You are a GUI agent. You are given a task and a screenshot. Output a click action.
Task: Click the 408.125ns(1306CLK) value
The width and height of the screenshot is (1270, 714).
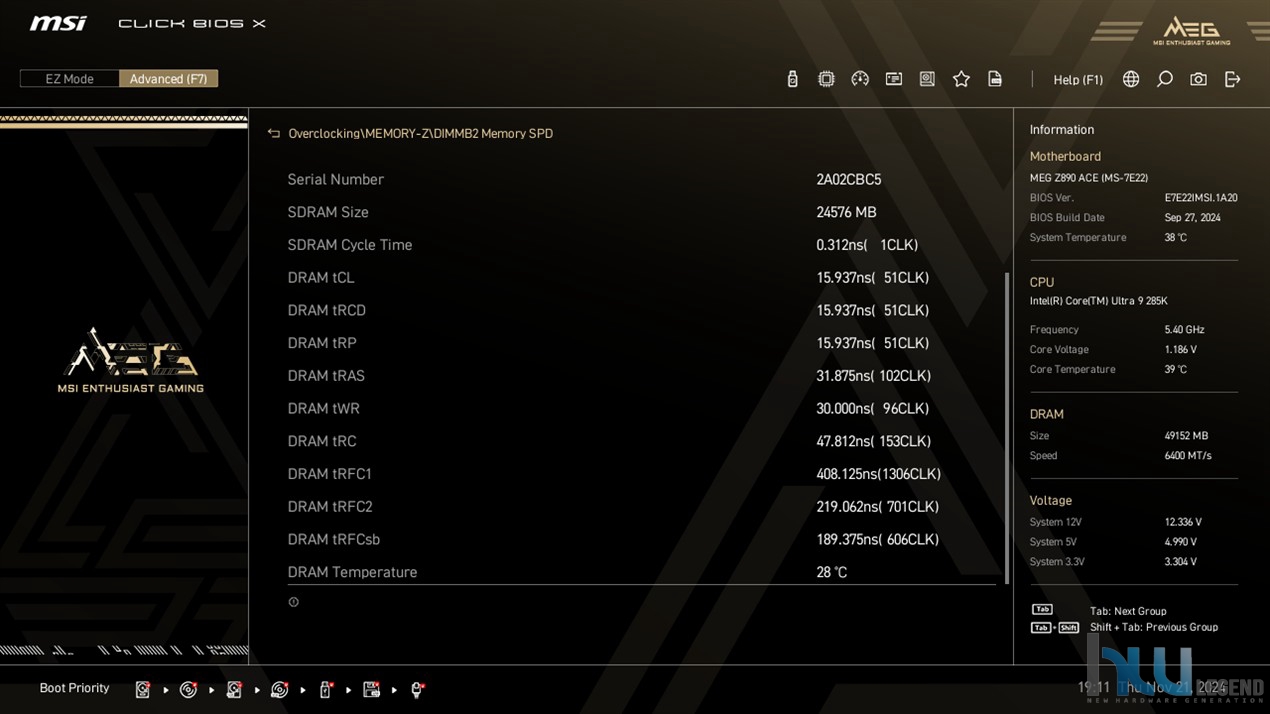pos(878,474)
